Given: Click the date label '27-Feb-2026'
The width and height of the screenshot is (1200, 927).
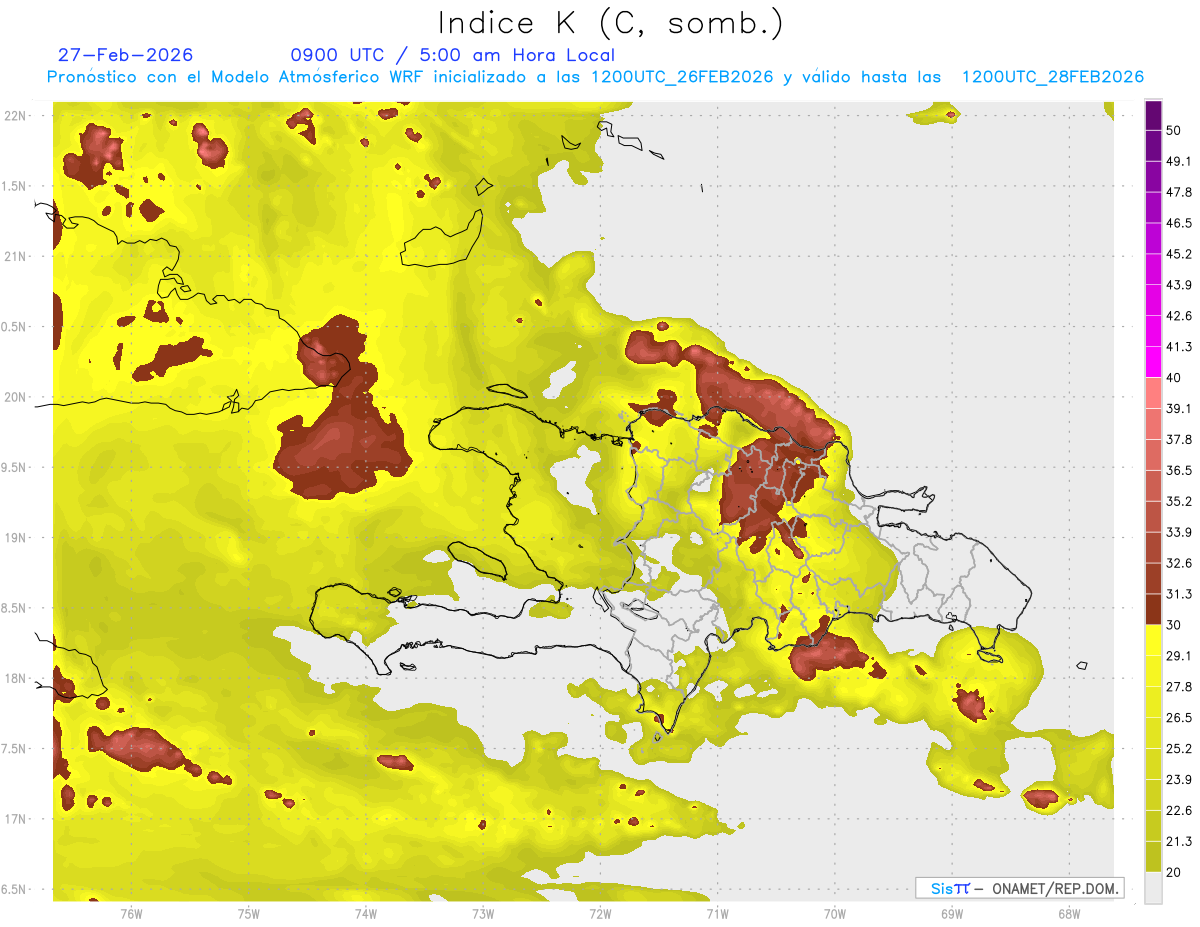Looking at the screenshot, I should click(126, 55).
